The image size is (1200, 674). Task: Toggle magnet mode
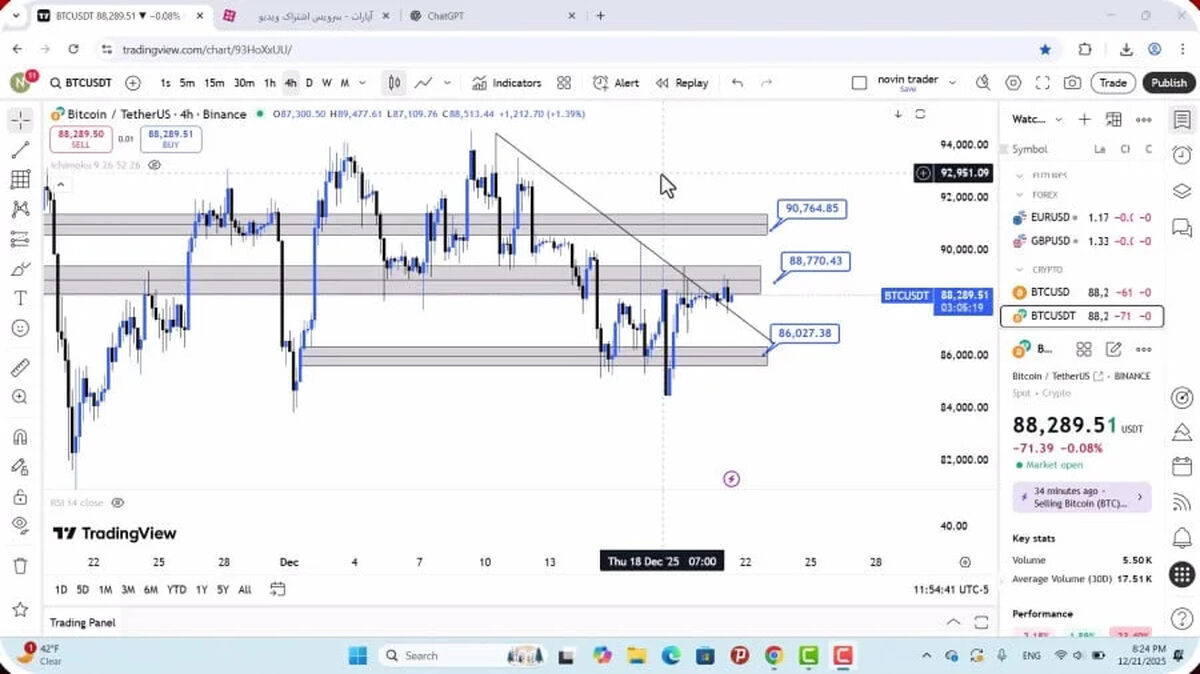[20, 437]
